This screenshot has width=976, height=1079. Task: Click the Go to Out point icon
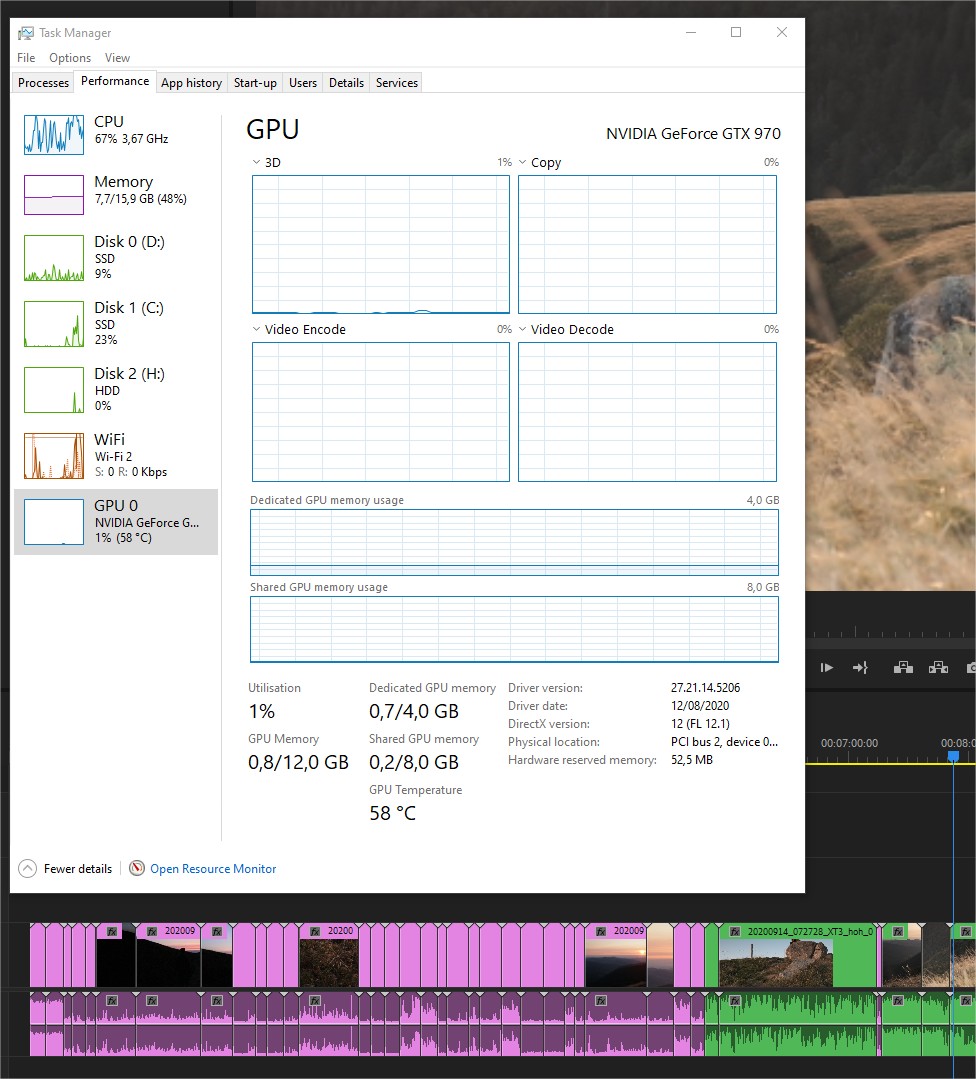coord(860,667)
